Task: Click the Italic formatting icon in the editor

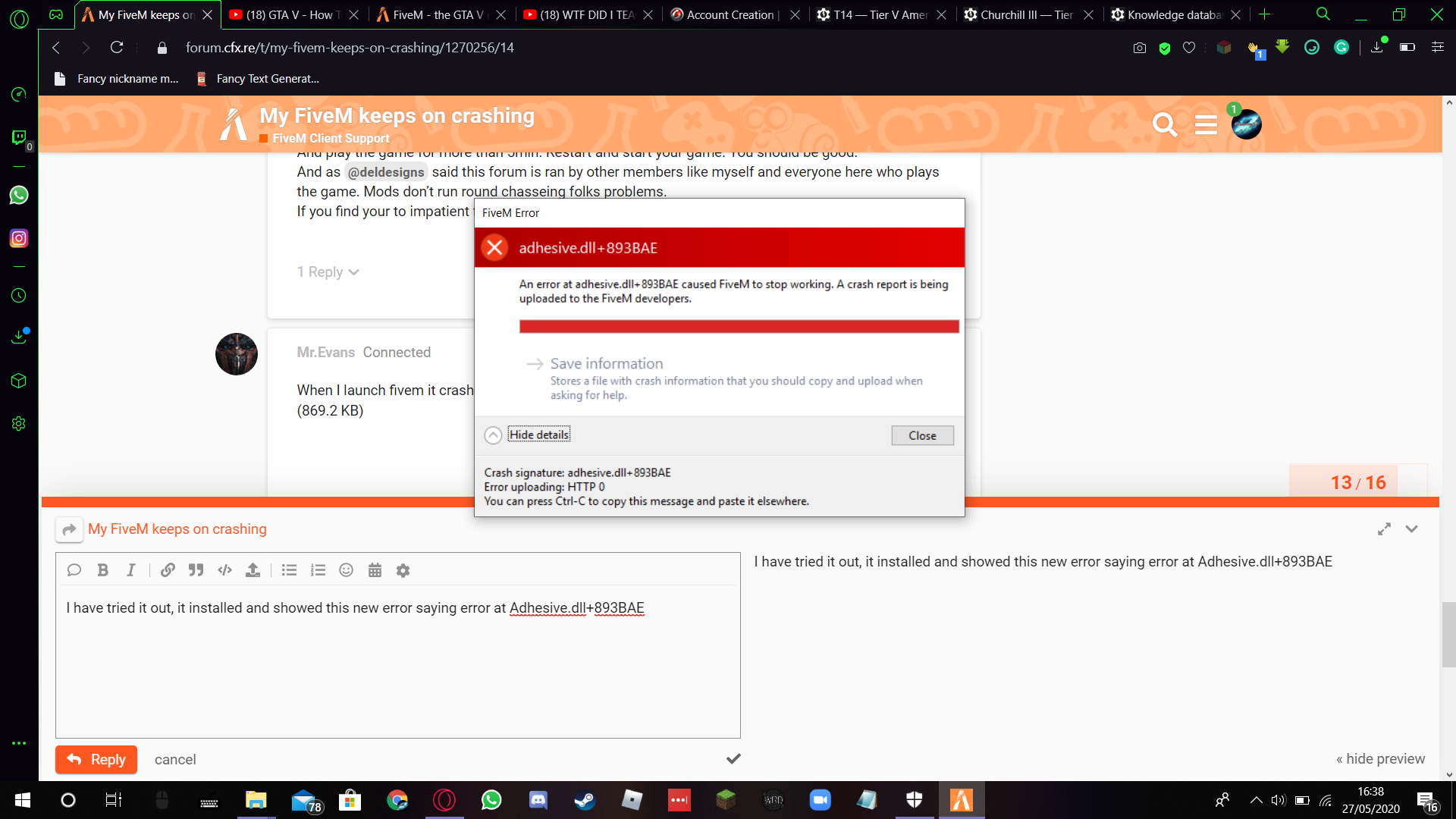Action: 130,570
